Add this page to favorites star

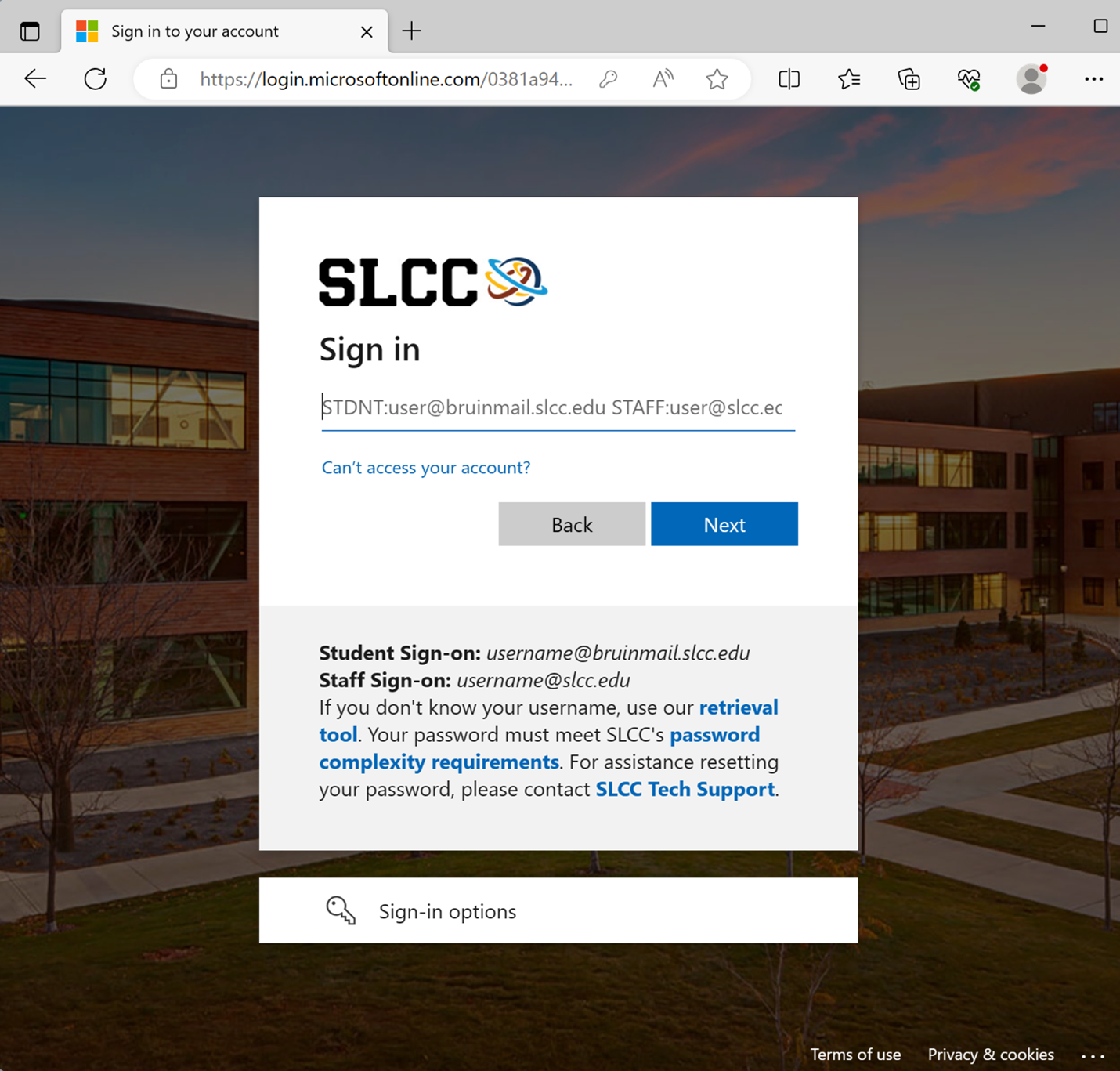[717, 79]
